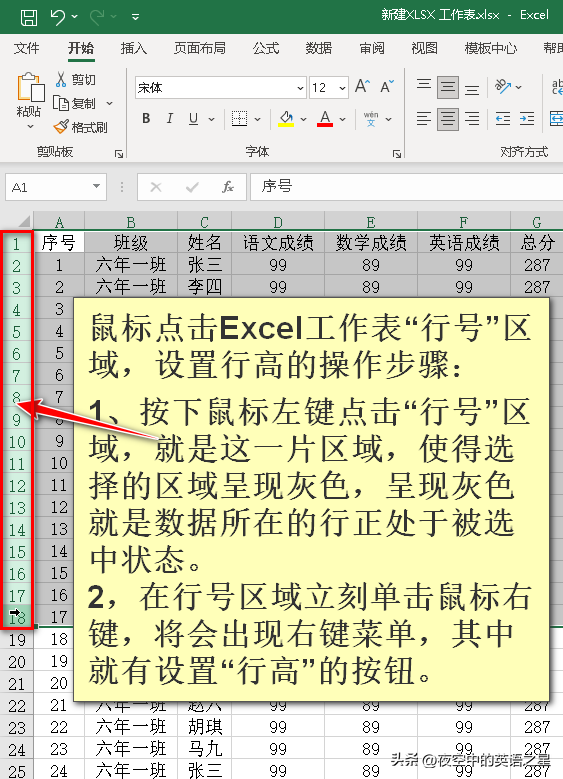Increase the cell indent

pyautogui.click(x=527, y=119)
